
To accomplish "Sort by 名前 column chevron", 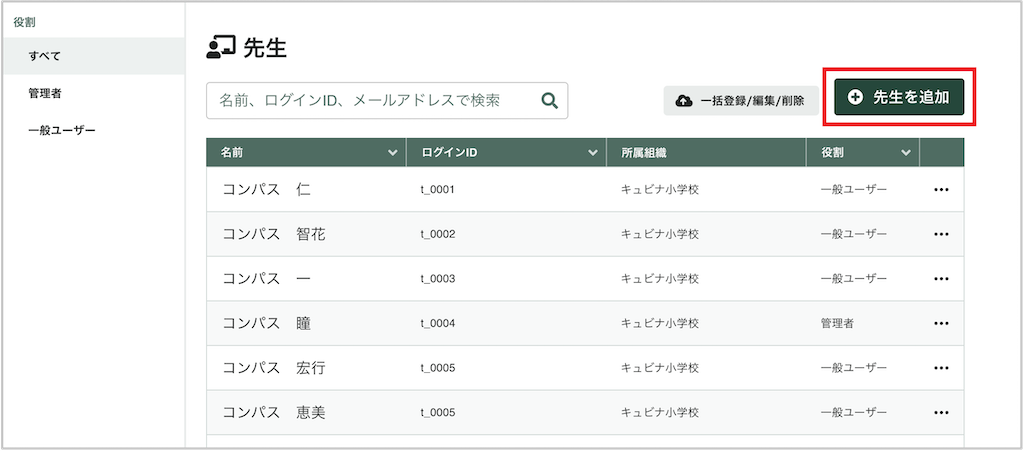I will click(x=392, y=153).
